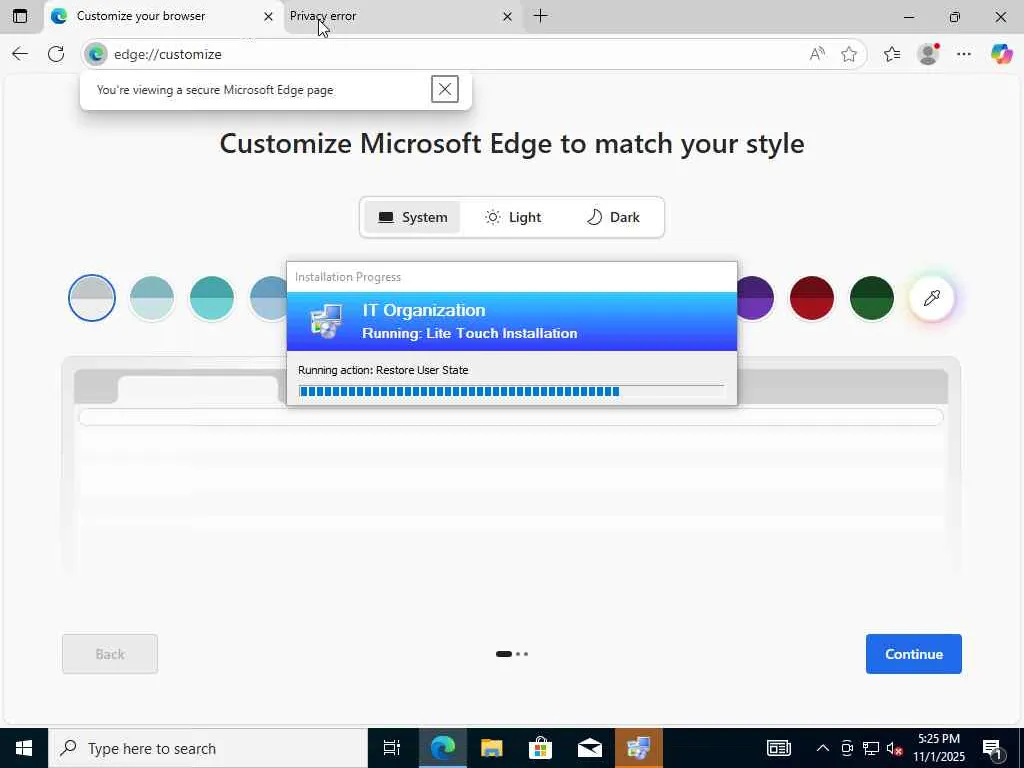Launch Copilot from the toolbar
The image size is (1024, 768).
pos(1001,54)
